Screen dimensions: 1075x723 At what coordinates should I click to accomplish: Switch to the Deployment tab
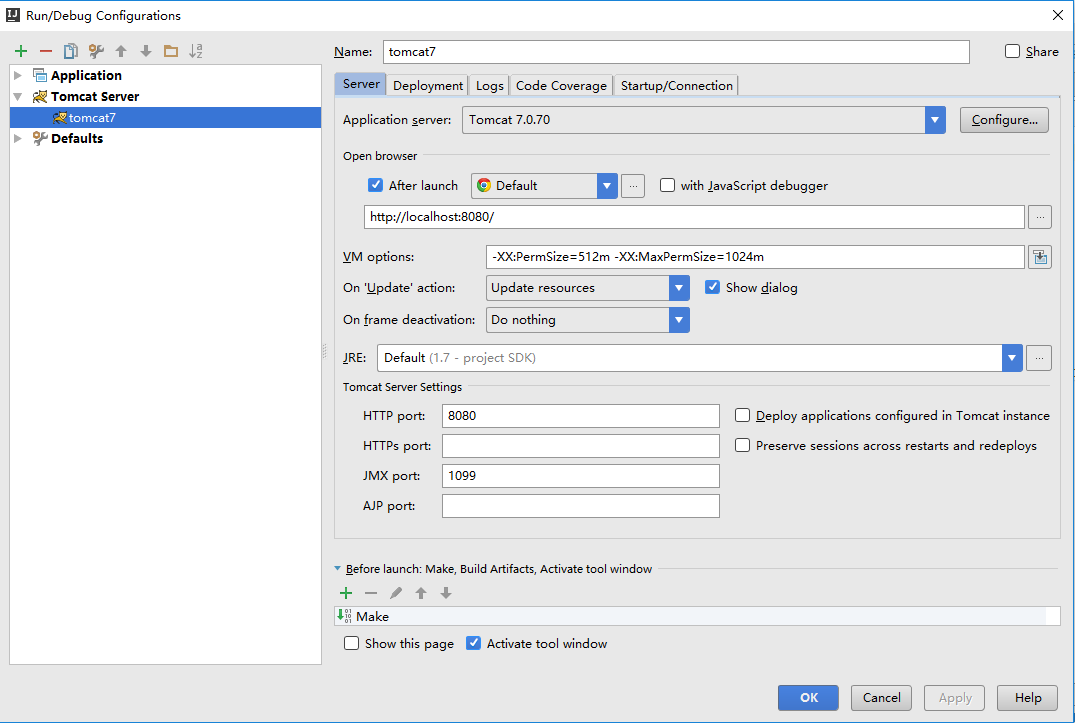pos(428,86)
